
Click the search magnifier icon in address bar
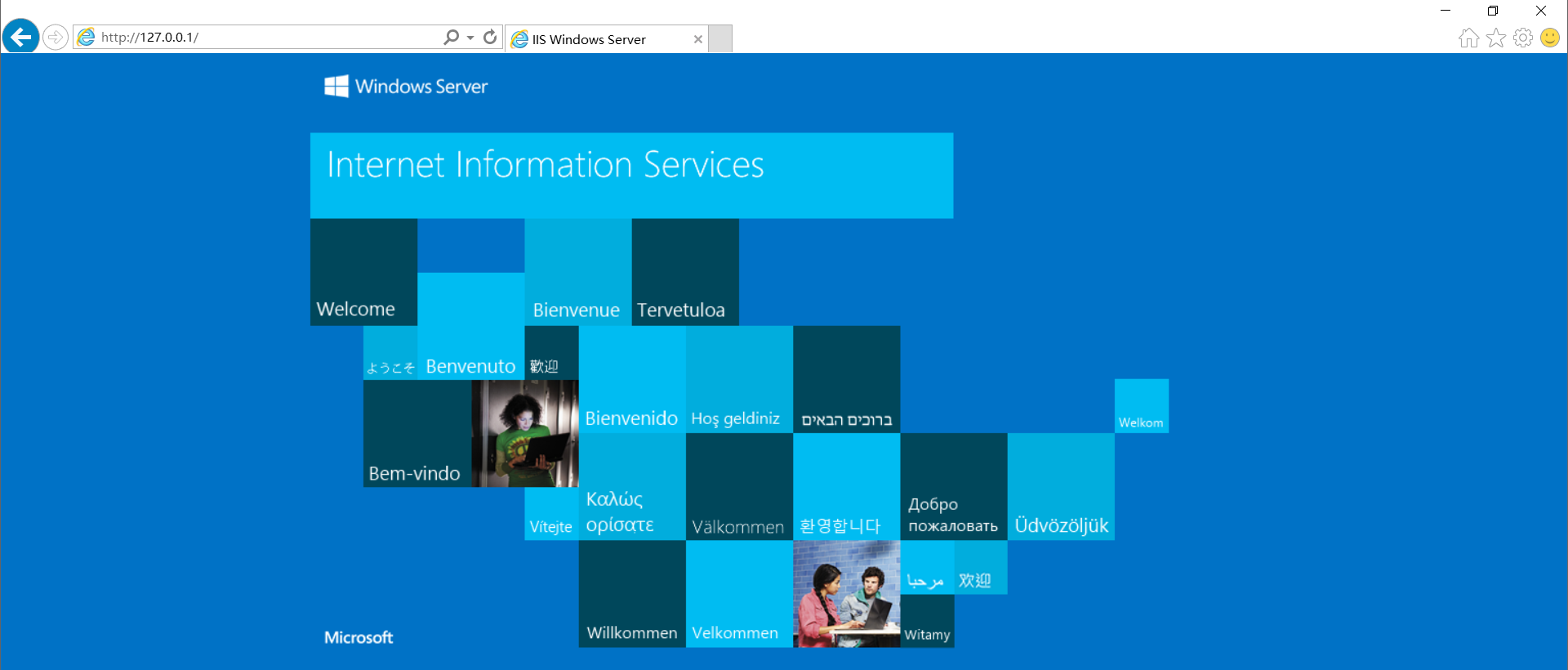point(451,38)
